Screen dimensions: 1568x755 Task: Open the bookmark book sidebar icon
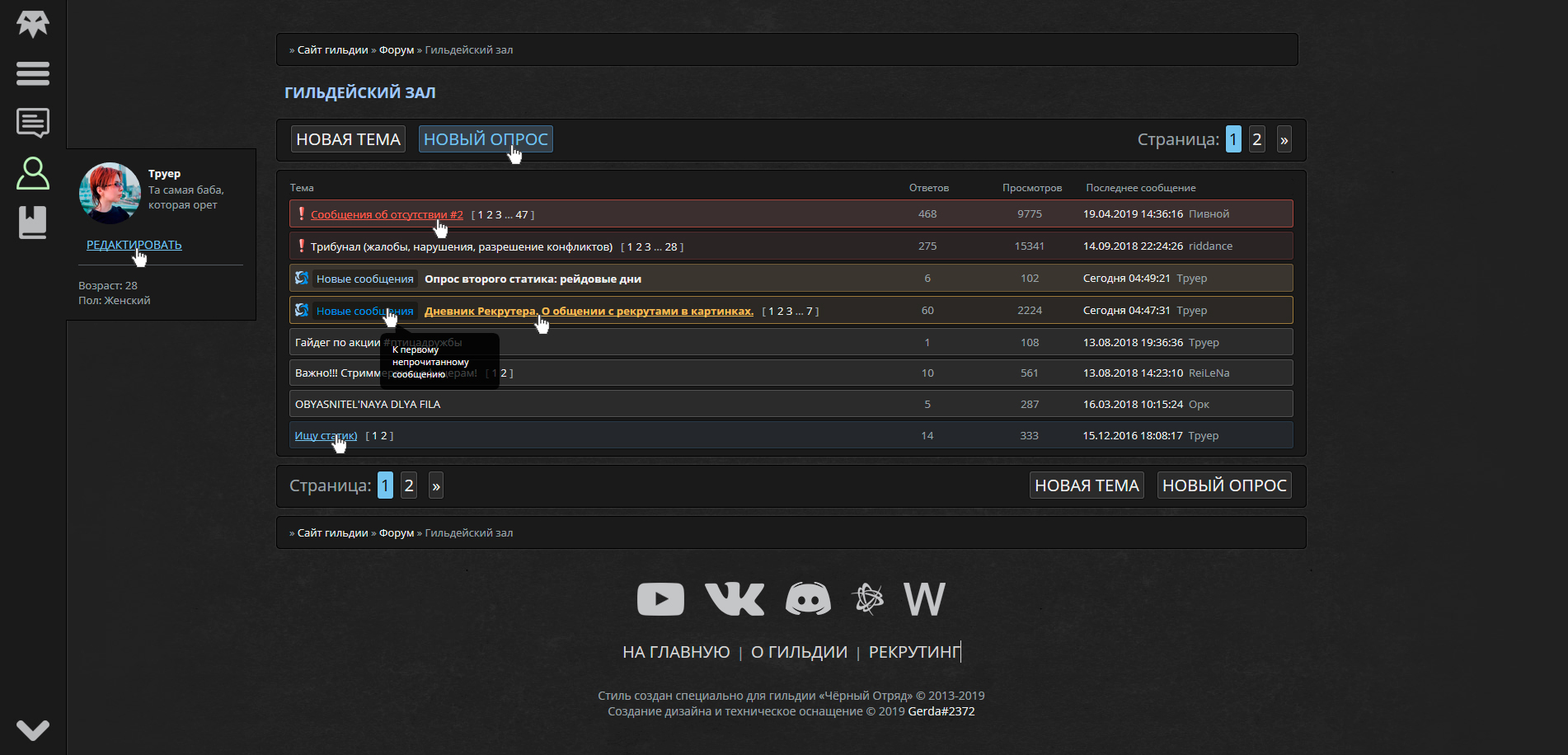point(33,223)
